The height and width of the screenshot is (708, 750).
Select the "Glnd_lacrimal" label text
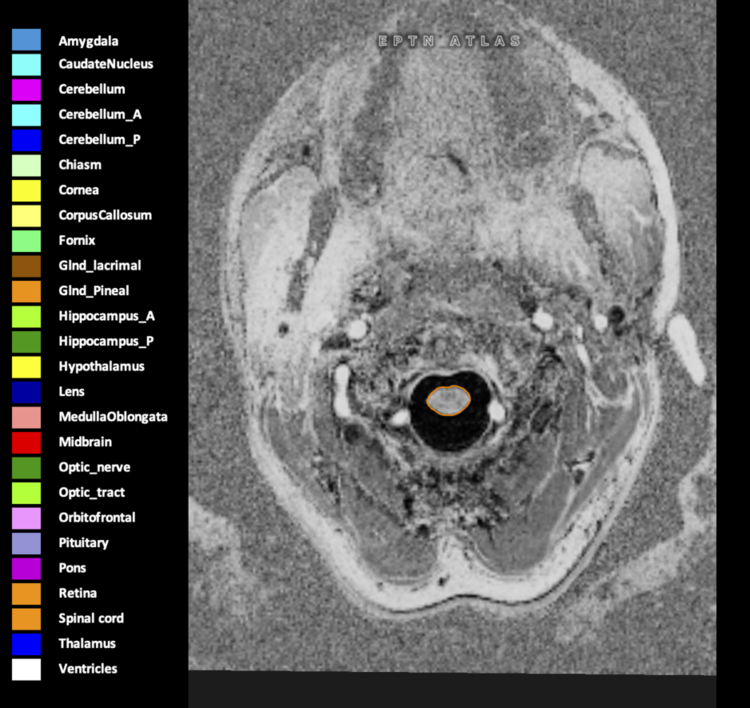[x=100, y=266]
